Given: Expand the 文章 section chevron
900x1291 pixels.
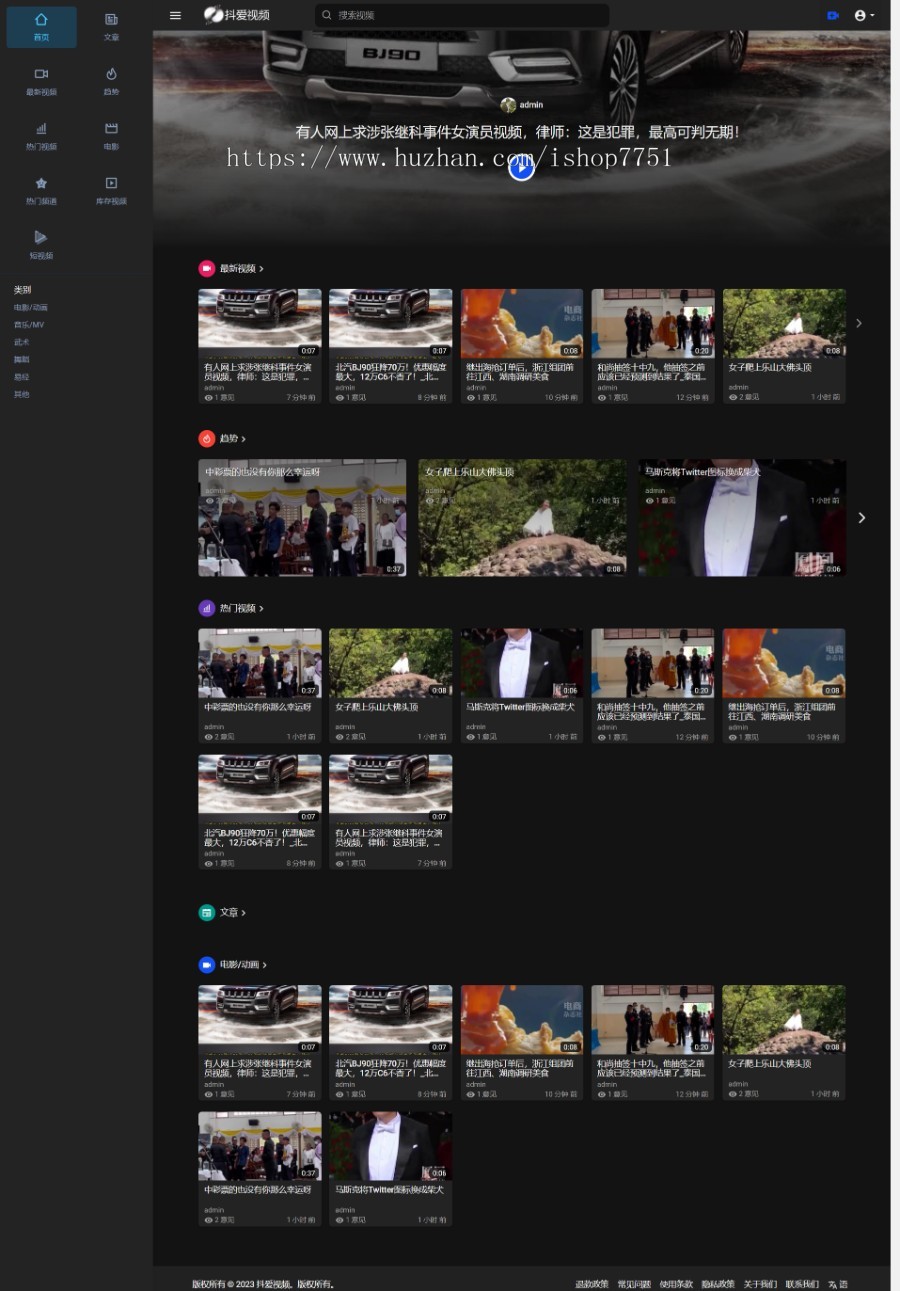Looking at the screenshot, I should [243, 912].
